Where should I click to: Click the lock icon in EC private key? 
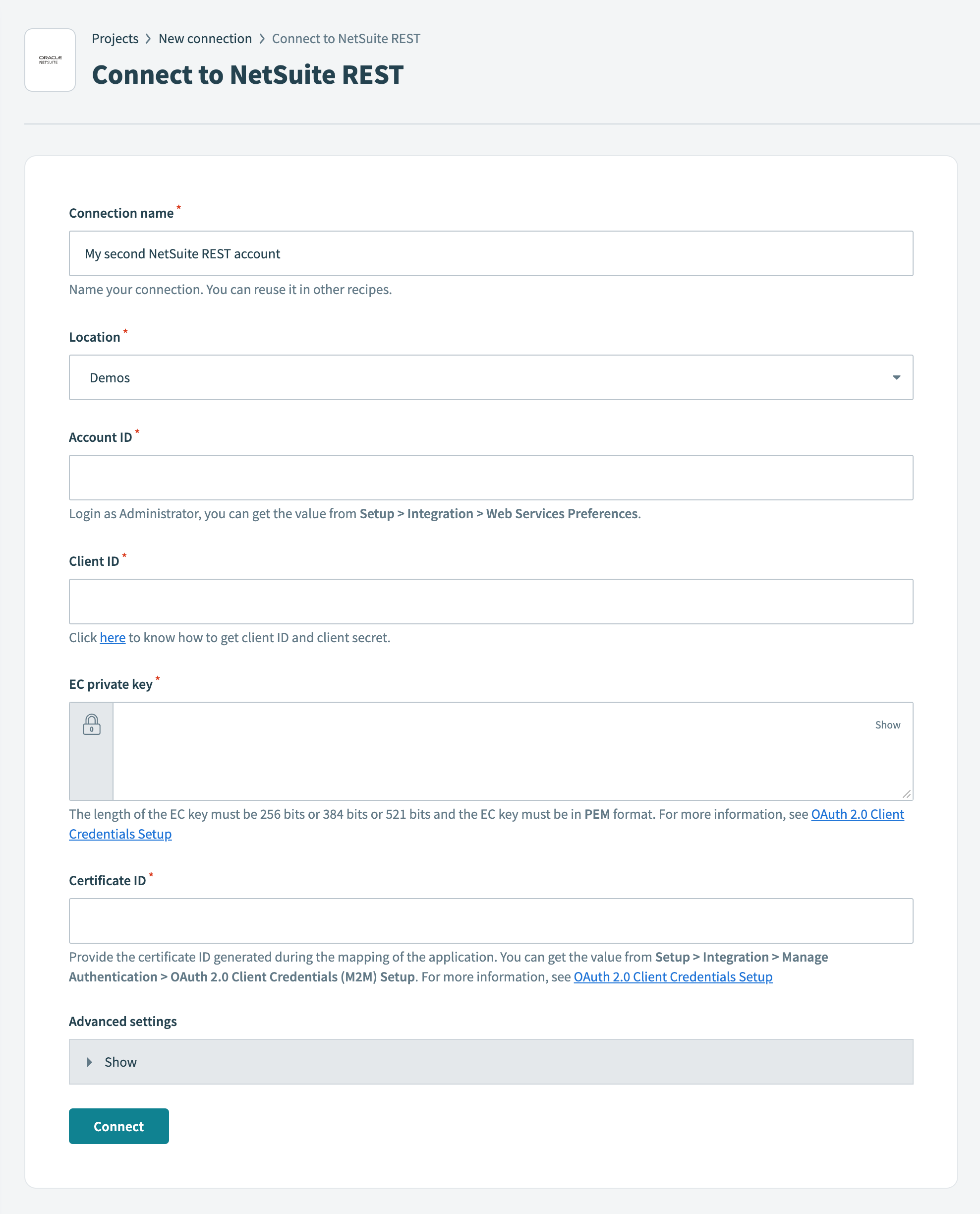91,725
